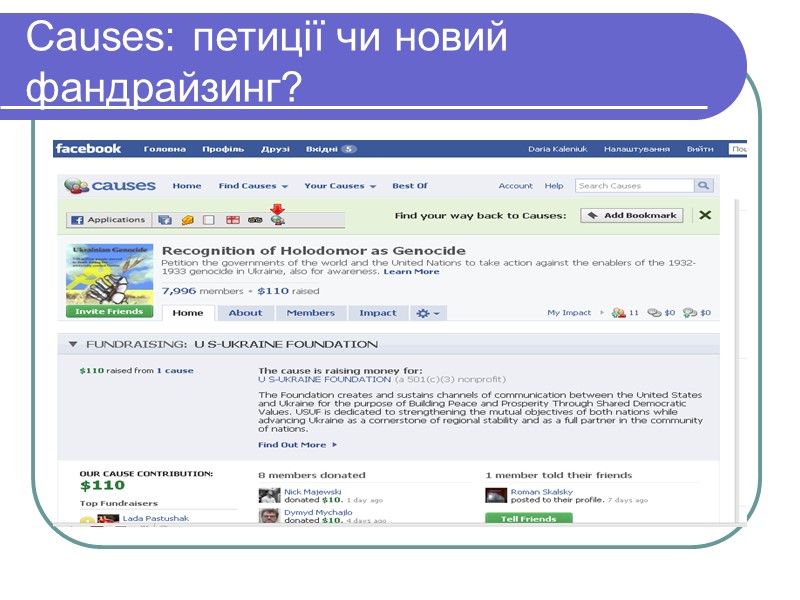Open the gear settings dropdown tab
The image size is (800, 600).
tap(428, 313)
